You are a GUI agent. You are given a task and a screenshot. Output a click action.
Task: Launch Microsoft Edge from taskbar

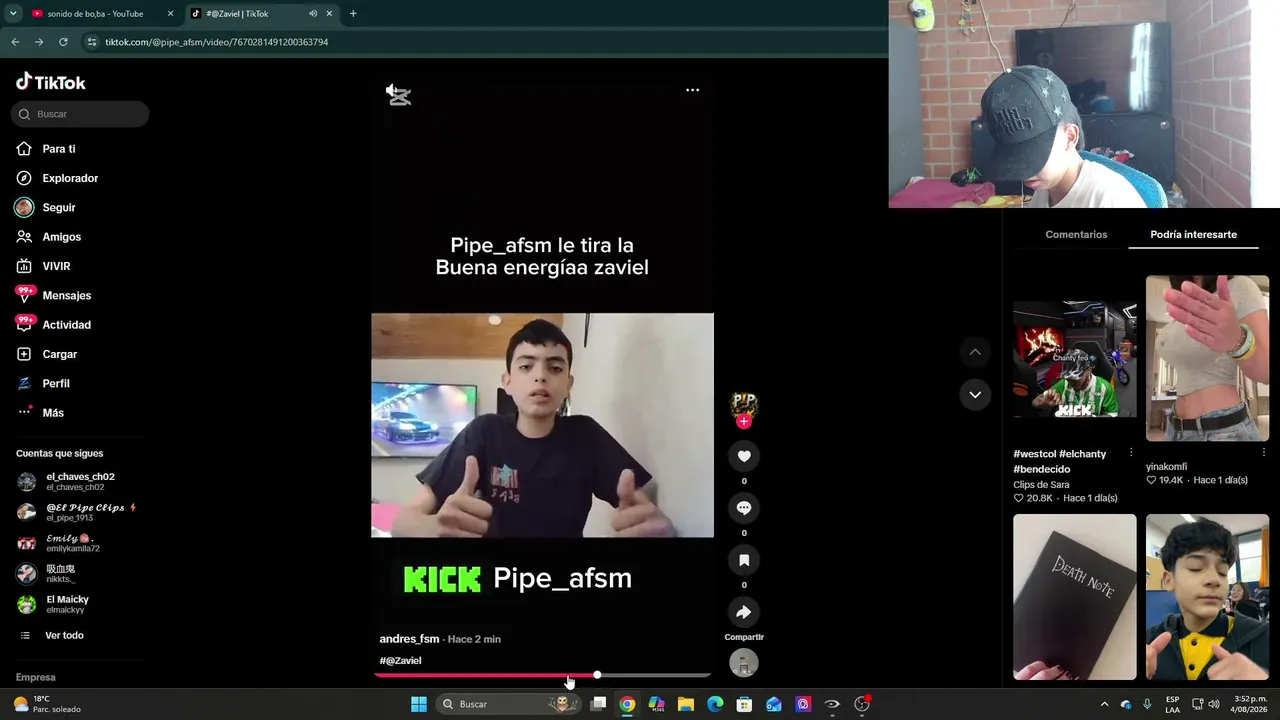click(715, 704)
